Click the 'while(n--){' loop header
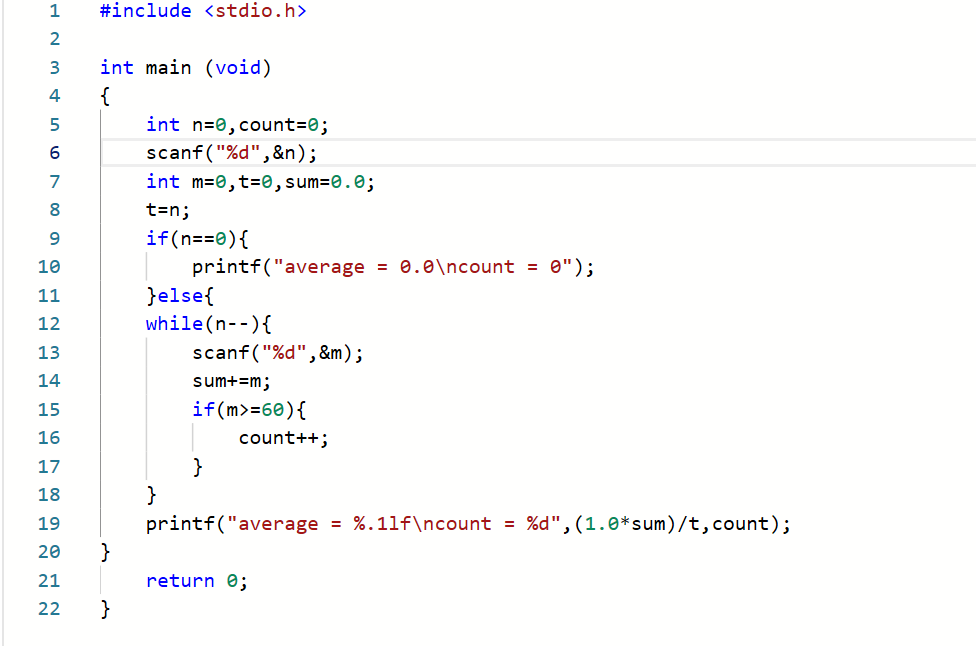 pyautogui.click(x=209, y=324)
